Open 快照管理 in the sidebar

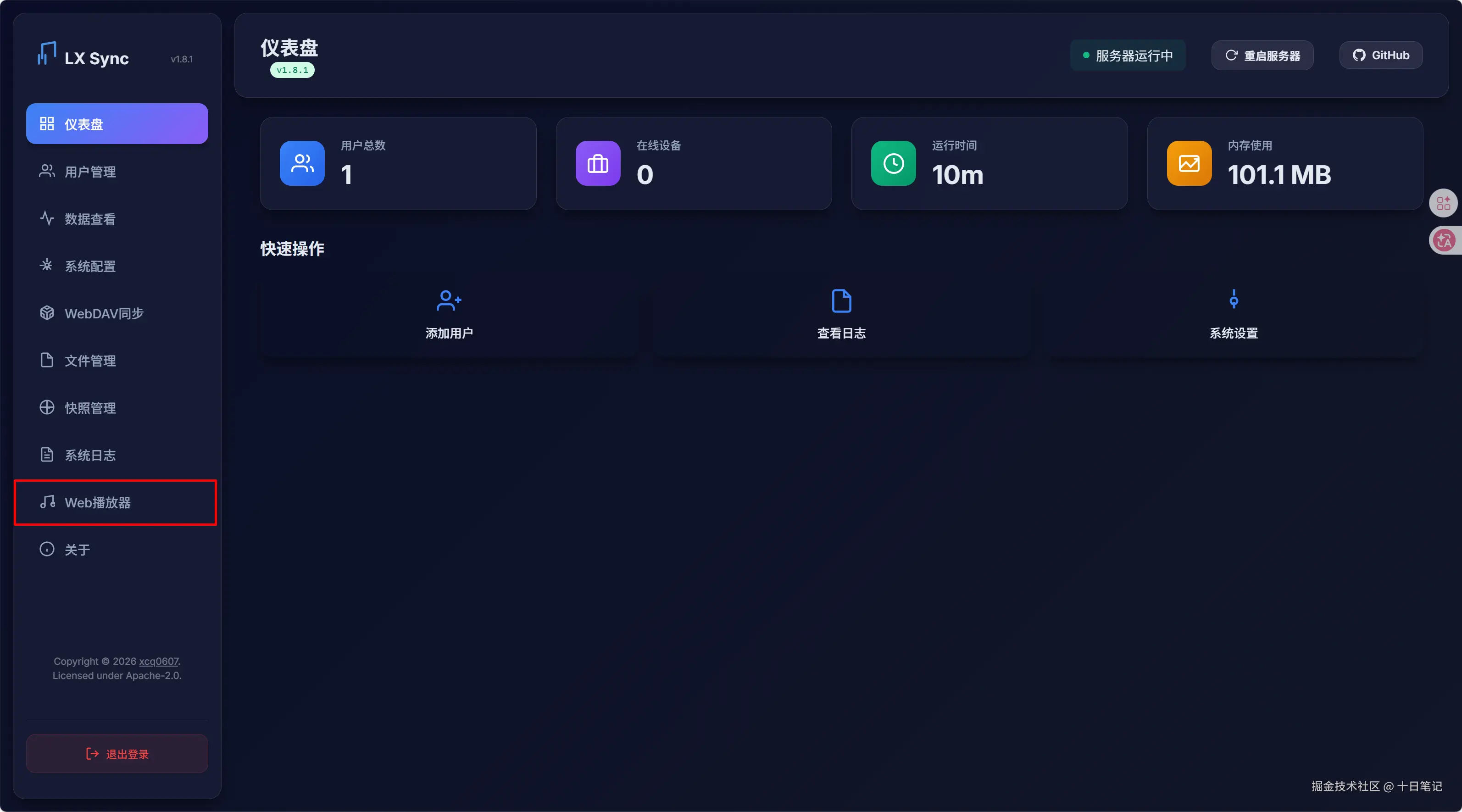point(117,407)
